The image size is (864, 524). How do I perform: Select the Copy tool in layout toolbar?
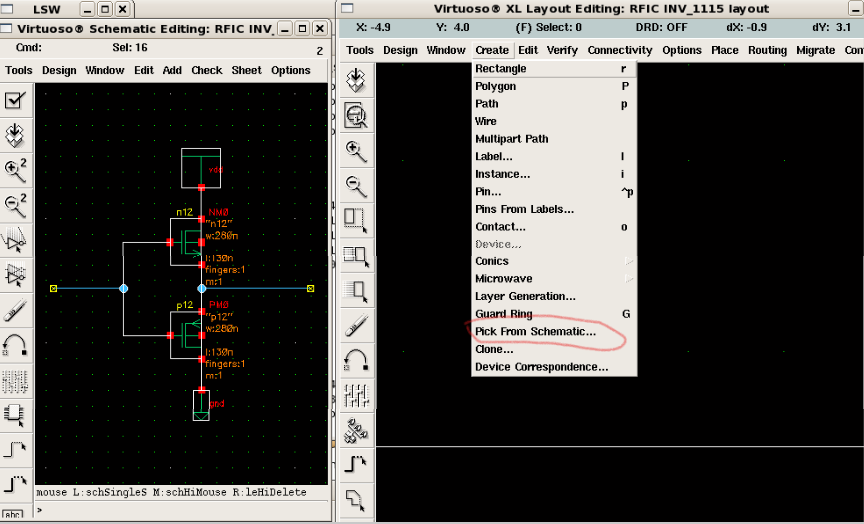pos(357,256)
